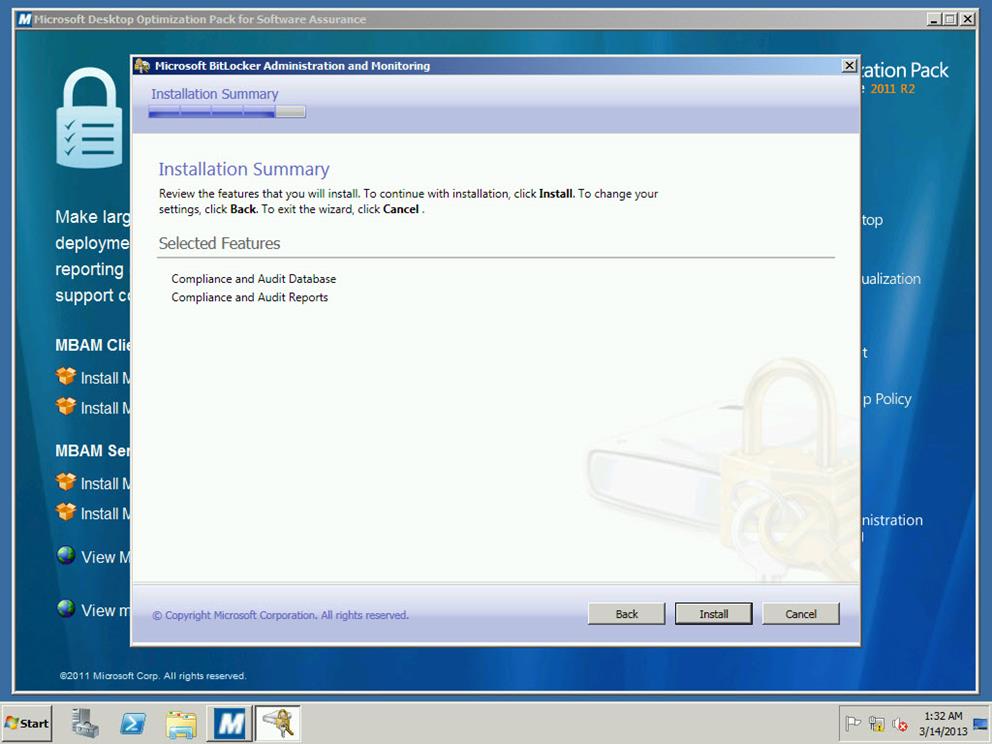Close the BitLocker Administration and Monitoring dialog
The height and width of the screenshot is (744, 992).
click(849, 66)
